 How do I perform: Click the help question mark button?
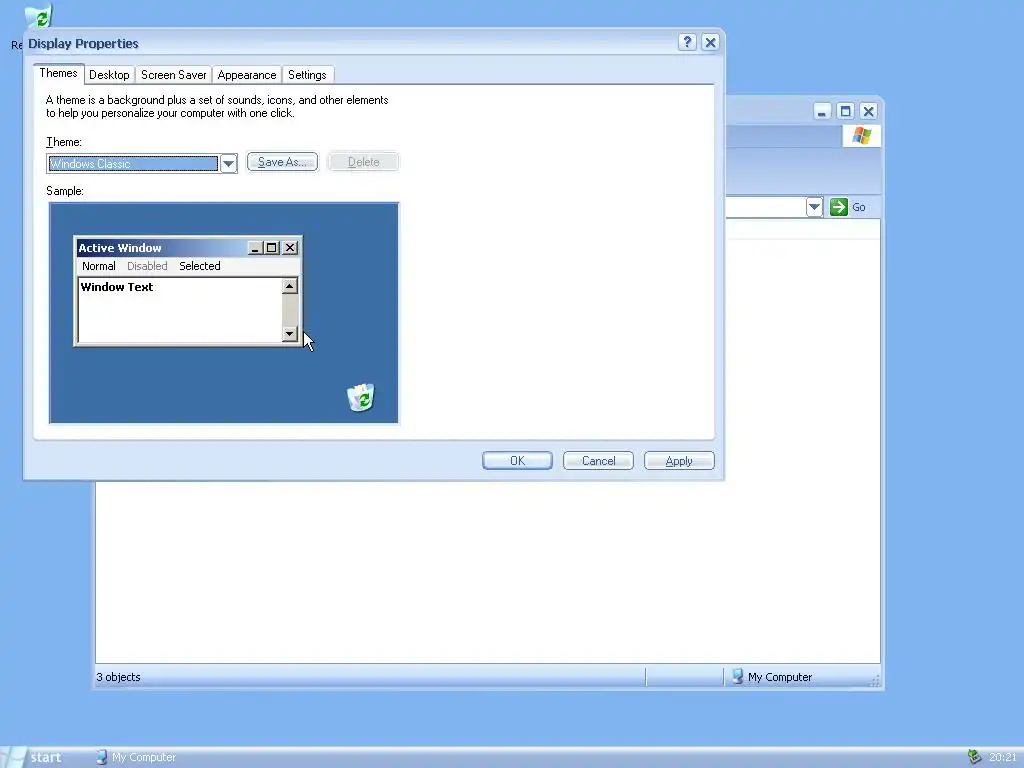click(x=687, y=42)
